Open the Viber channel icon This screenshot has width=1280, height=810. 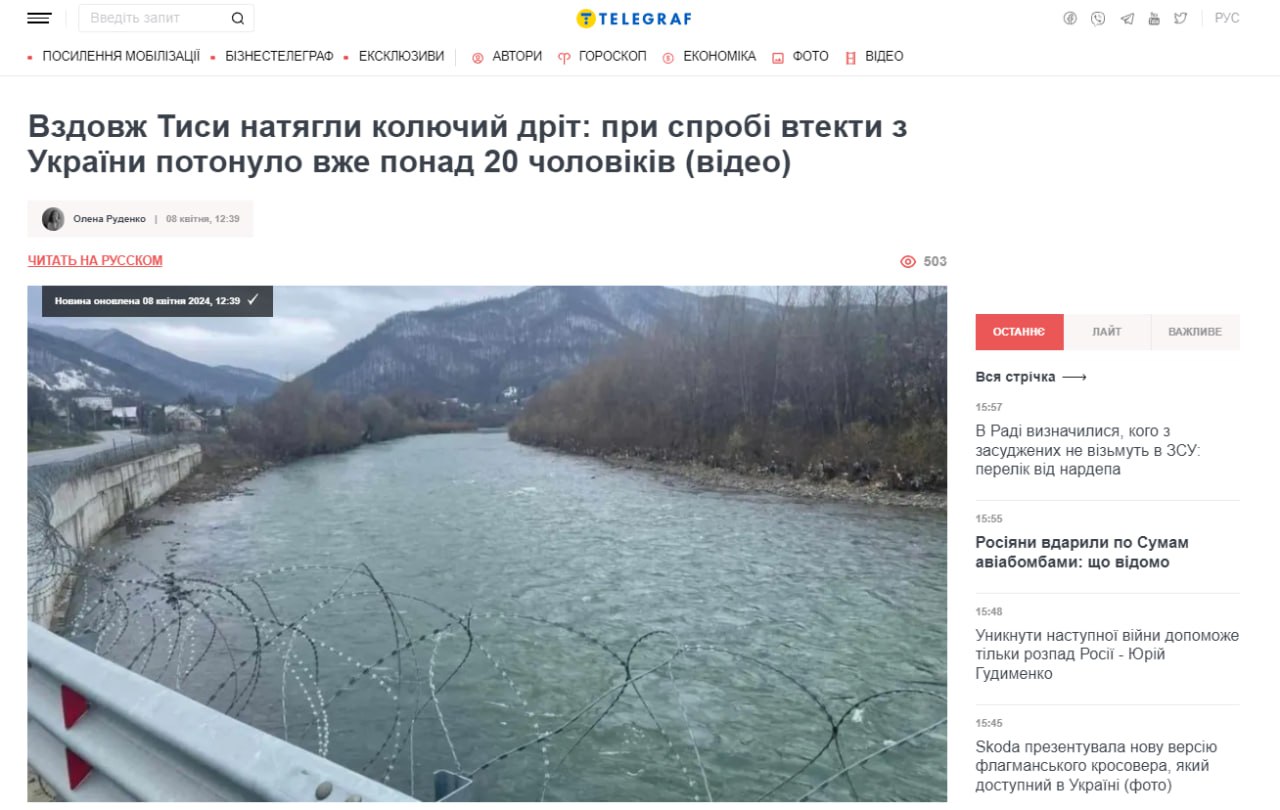1098,18
